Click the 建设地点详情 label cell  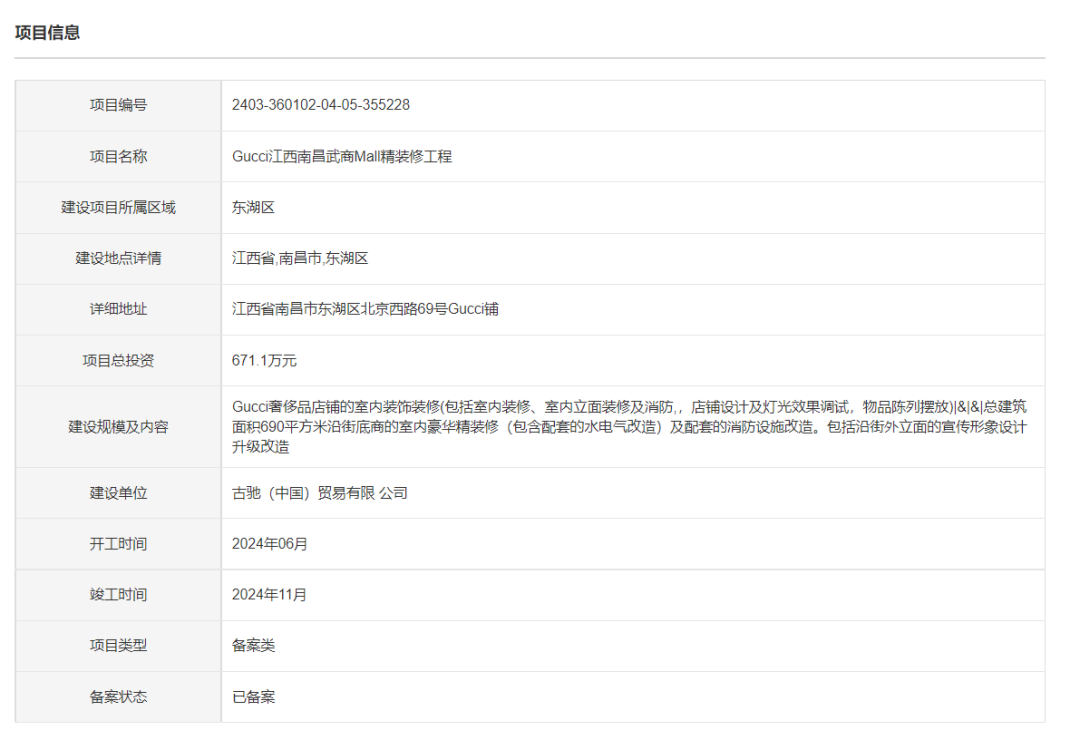[x=118, y=259]
